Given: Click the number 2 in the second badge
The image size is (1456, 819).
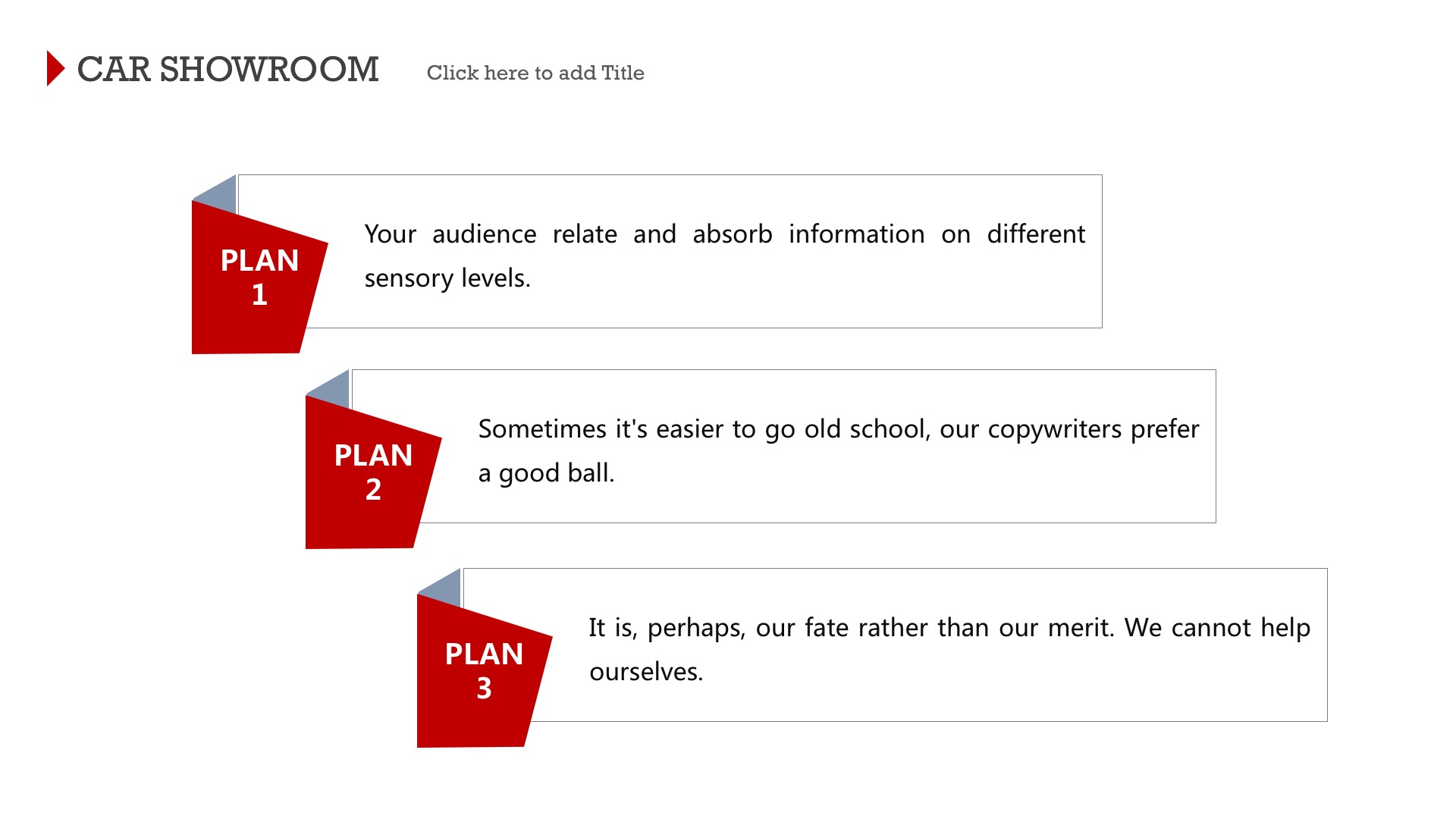Looking at the screenshot, I should coord(373,490).
